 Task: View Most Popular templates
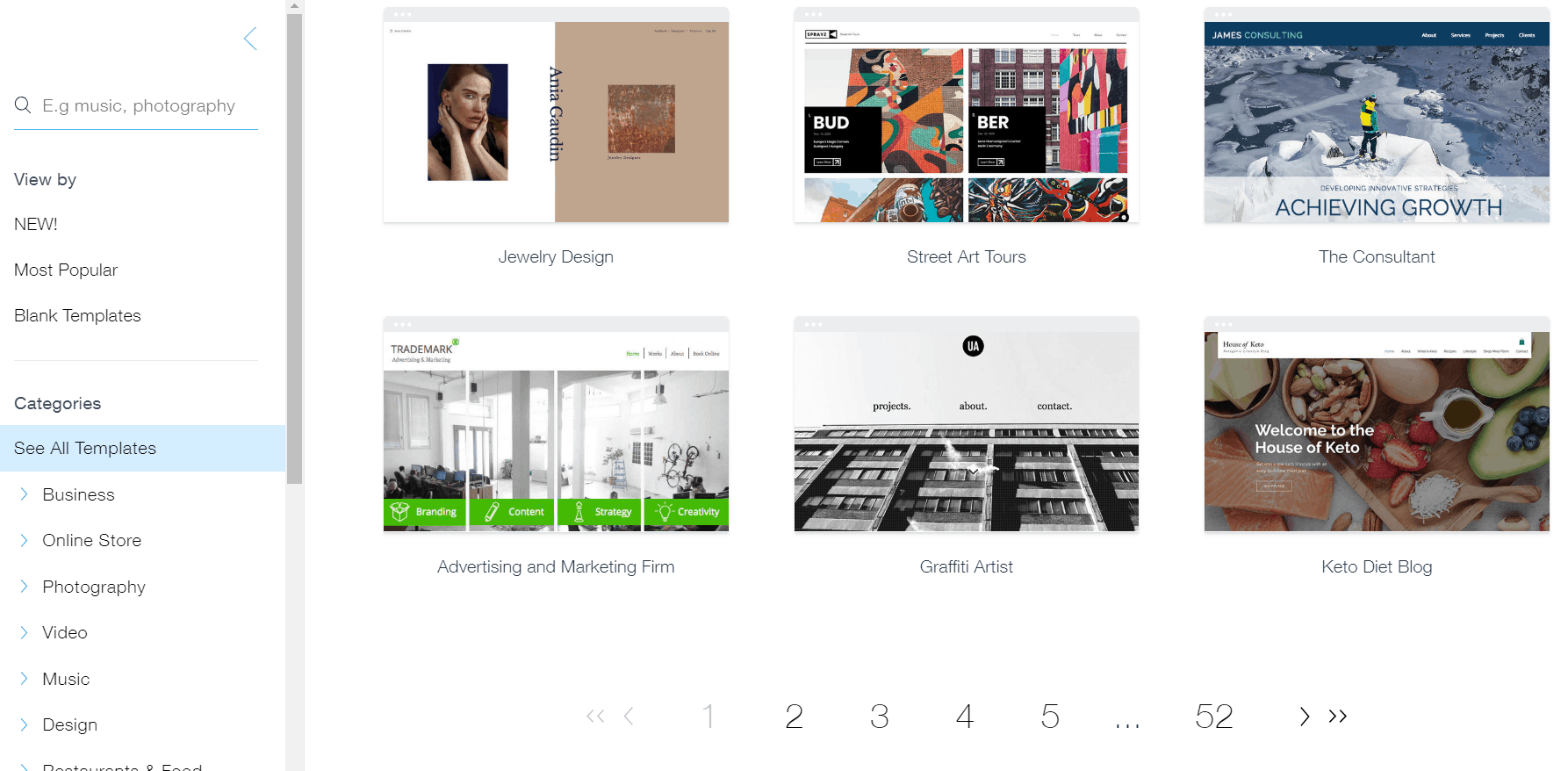(66, 270)
